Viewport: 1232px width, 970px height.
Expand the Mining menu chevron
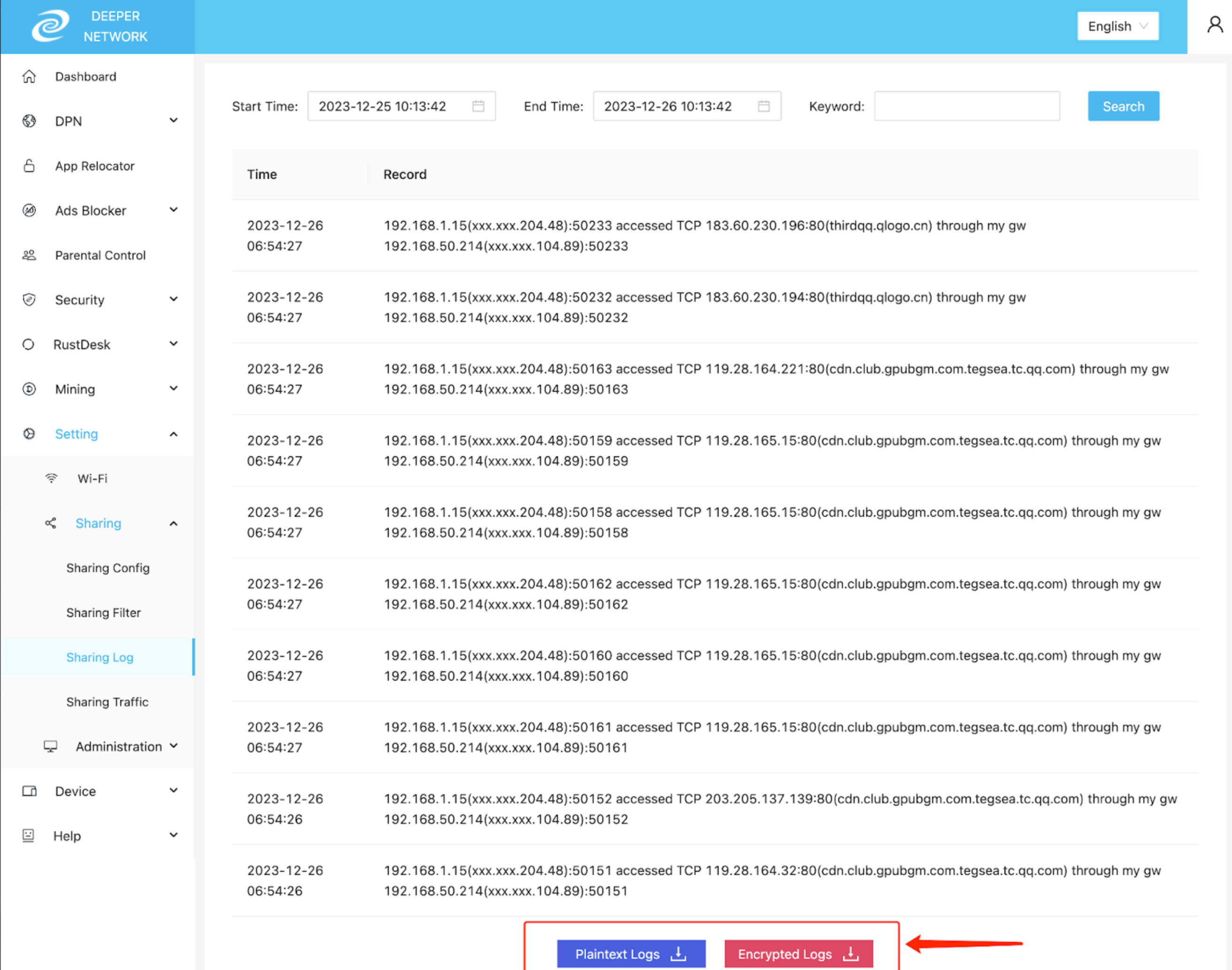[174, 388]
